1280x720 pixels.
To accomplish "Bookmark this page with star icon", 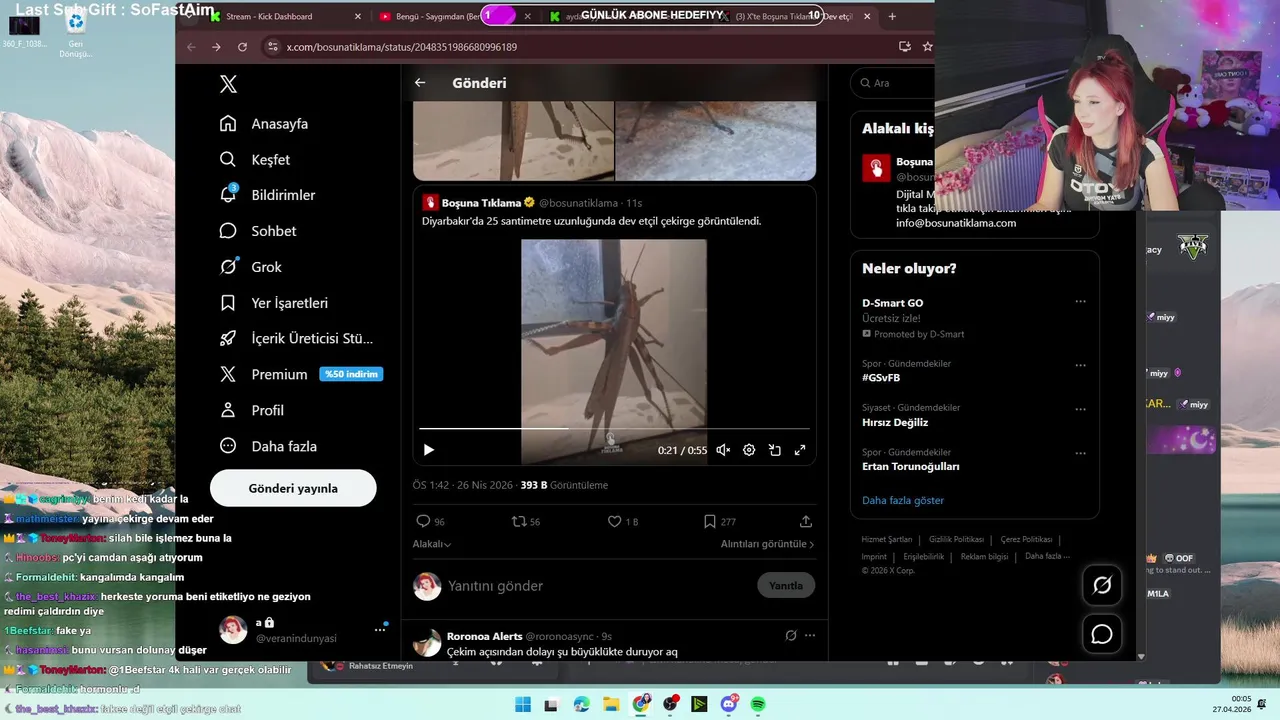I will [927, 47].
